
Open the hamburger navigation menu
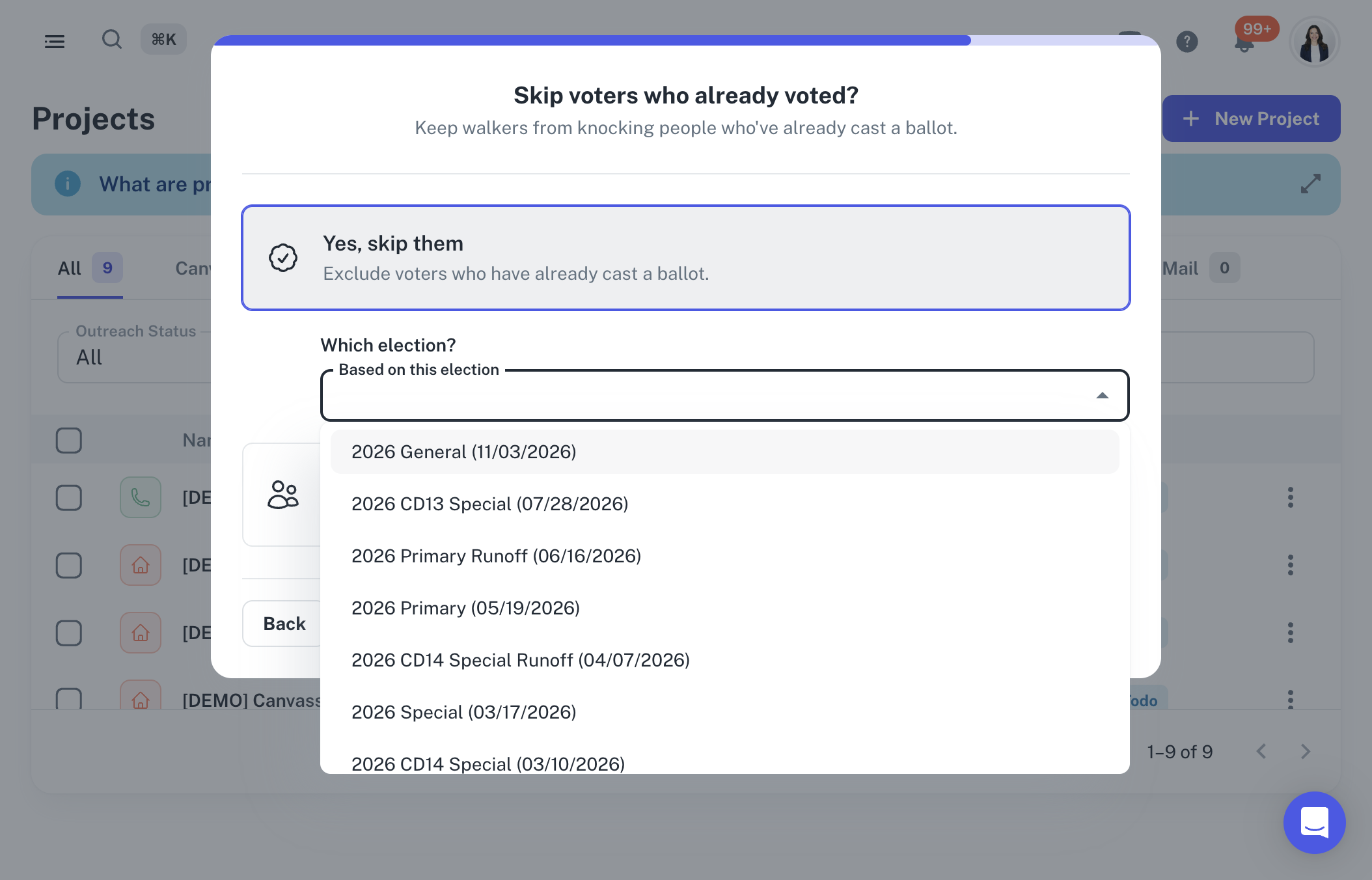click(55, 41)
